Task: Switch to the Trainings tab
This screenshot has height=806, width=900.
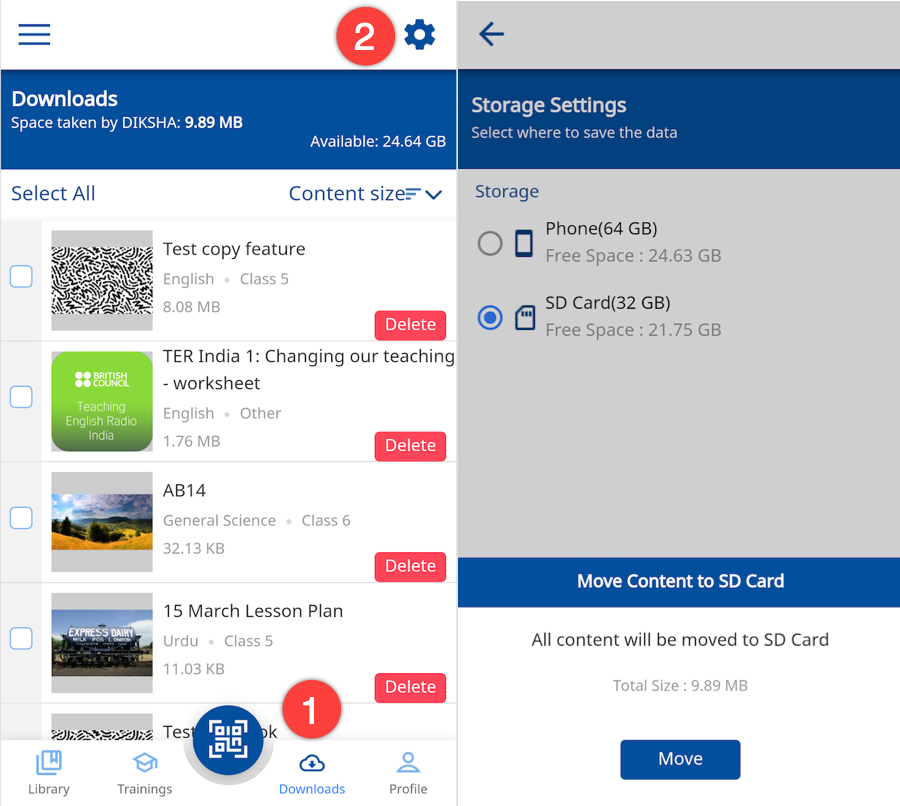Action: point(145,773)
